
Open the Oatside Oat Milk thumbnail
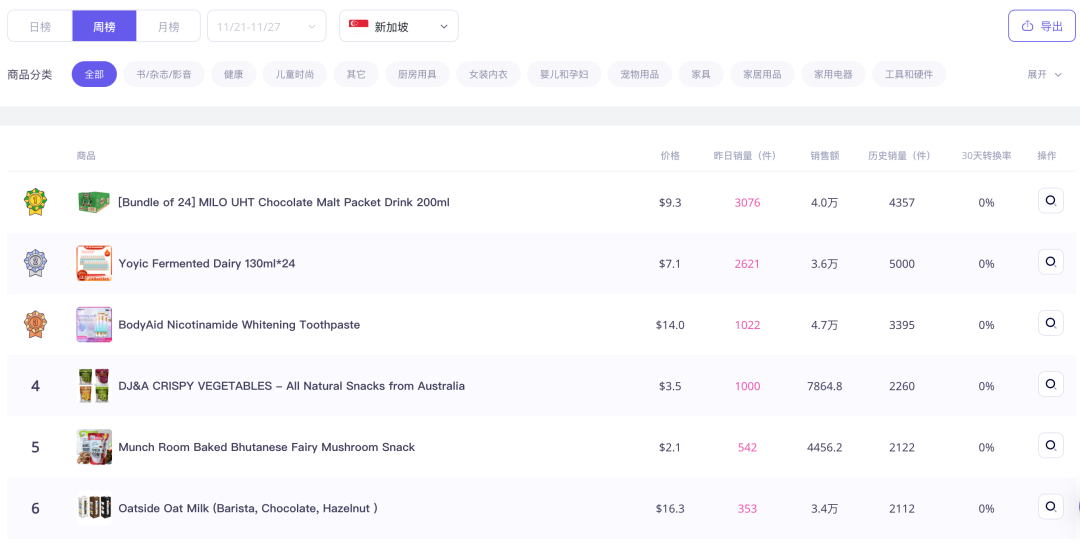[94, 508]
